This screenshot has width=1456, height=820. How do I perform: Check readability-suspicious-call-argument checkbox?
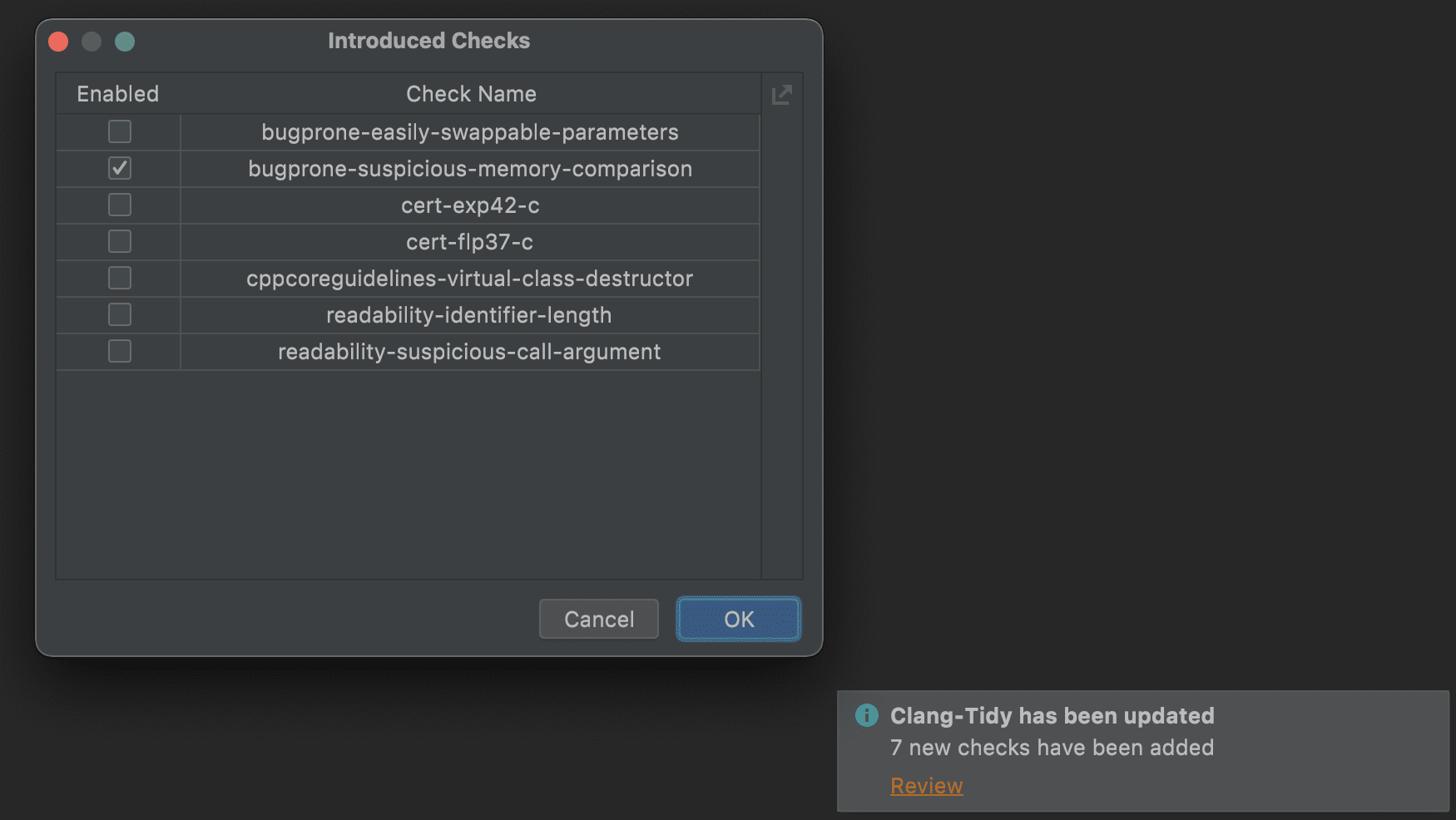click(120, 351)
